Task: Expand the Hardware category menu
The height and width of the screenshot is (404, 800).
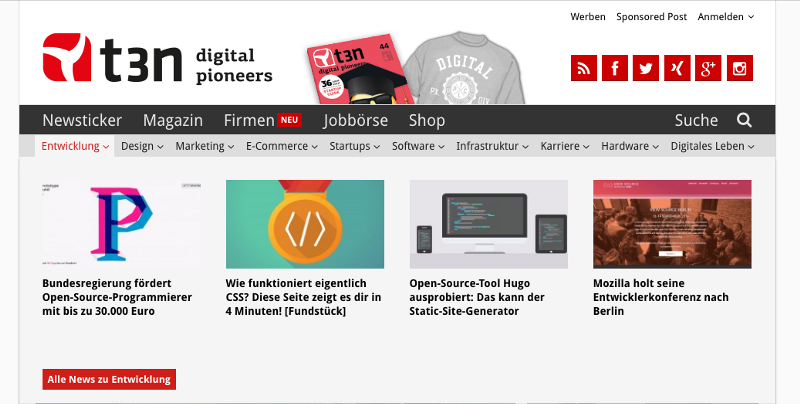Action: pyautogui.click(x=630, y=146)
